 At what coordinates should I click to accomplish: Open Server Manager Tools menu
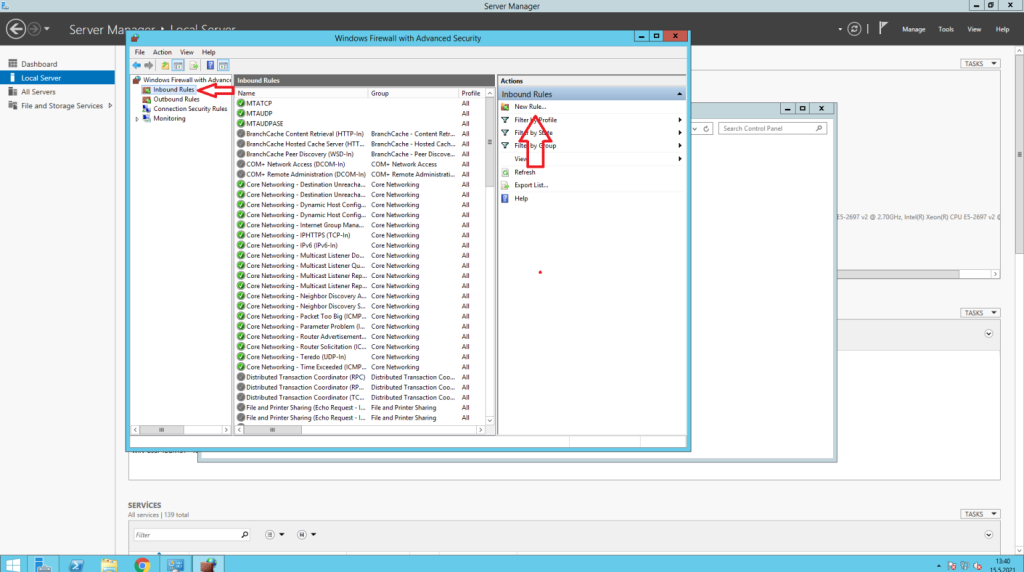coord(946,29)
